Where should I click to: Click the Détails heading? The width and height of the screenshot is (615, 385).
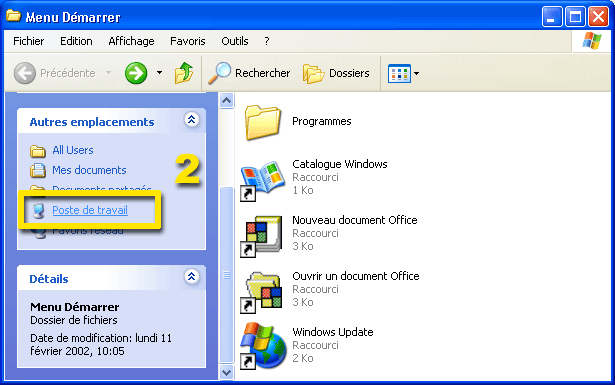tap(49, 279)
